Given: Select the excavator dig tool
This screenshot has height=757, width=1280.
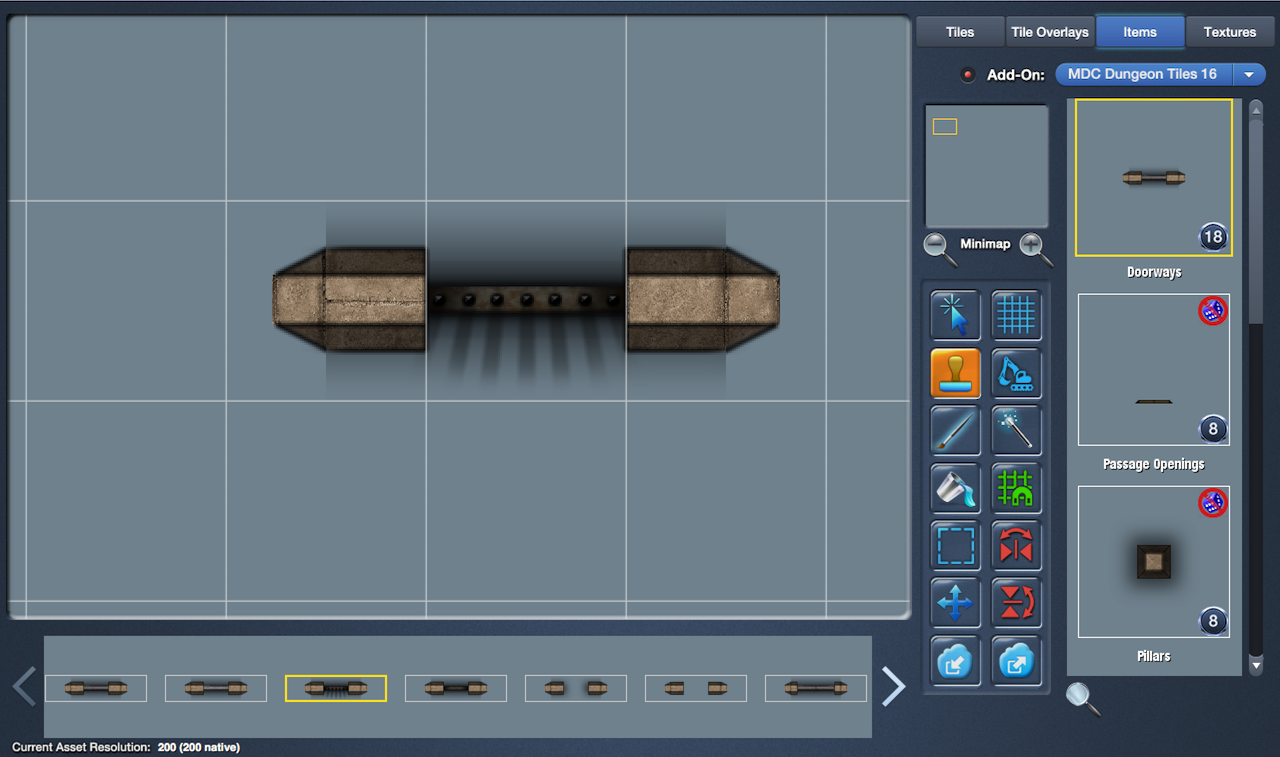Looking at the screenshot, I should coord(1016,374).
